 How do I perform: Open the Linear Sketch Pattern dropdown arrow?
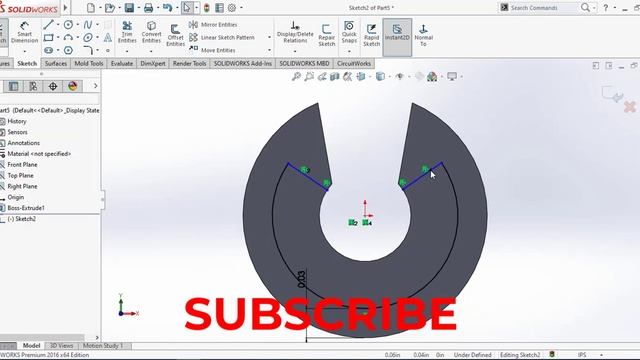coord(269,38)
